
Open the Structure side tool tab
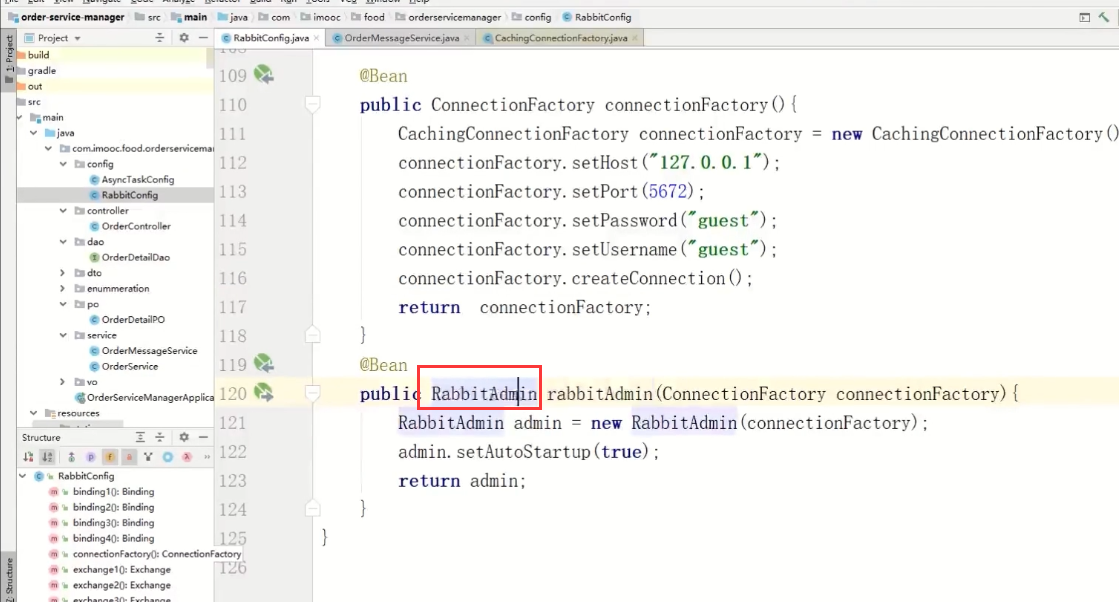pyautogui.click(x=8, y=576)
